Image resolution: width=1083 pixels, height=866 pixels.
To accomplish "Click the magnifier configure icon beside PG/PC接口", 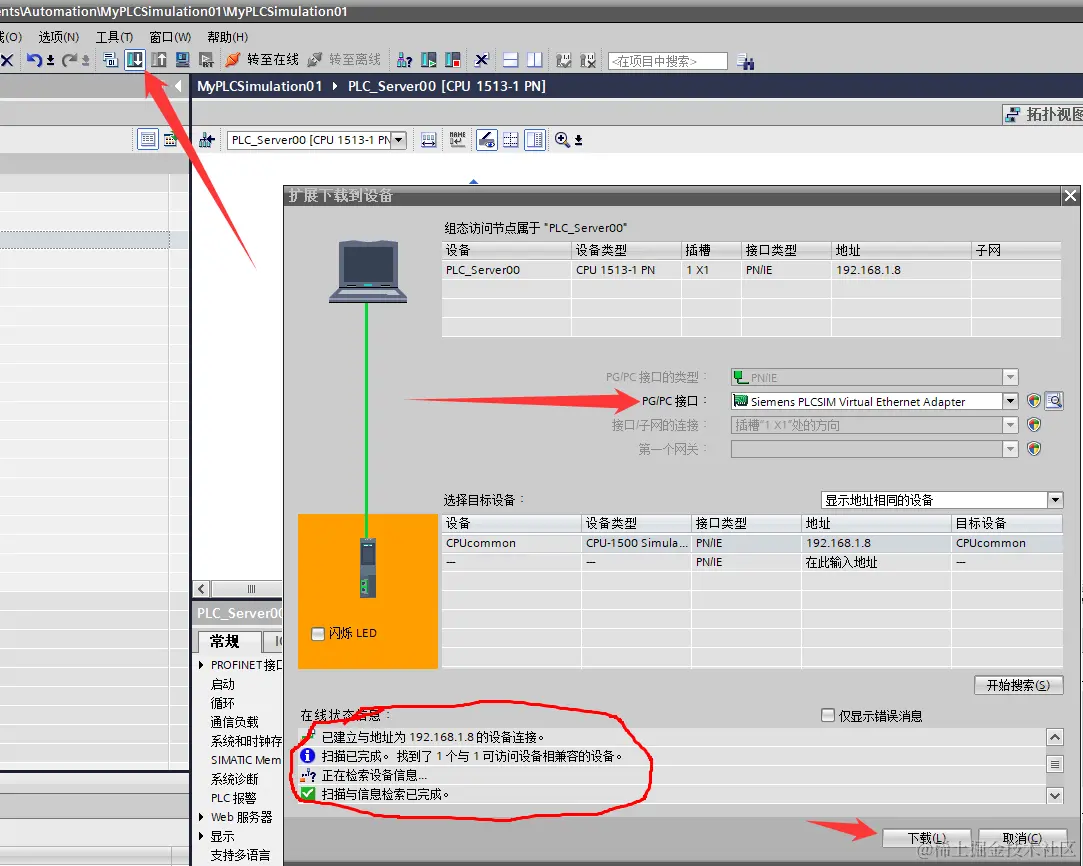I will click(x=1054, y=401).
